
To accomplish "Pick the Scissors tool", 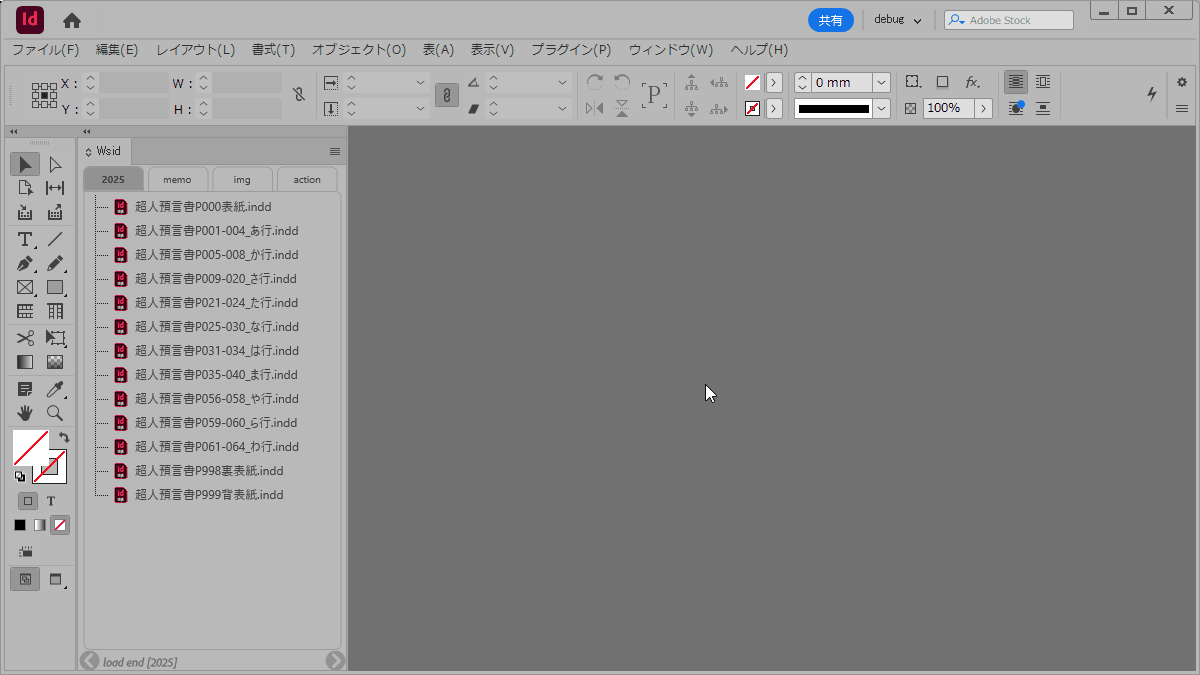I will pos(25,338).
